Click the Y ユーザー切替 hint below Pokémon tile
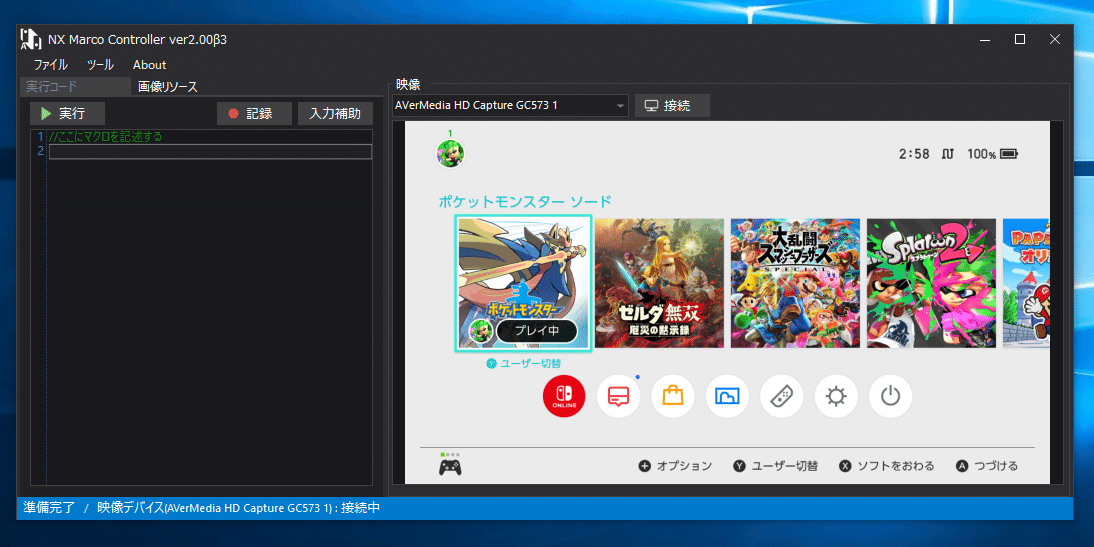This screenshot has height=547, width=1094. pos(524,364)
